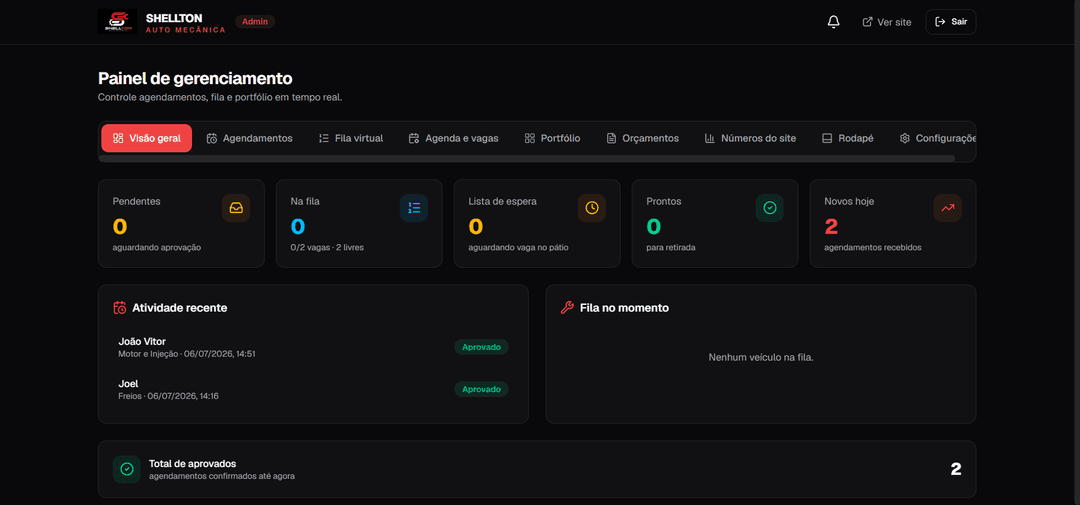This screenshot has width=1080, height=505.
Task: Go to Agenda e vagas tab
Action: coord(453,138)
